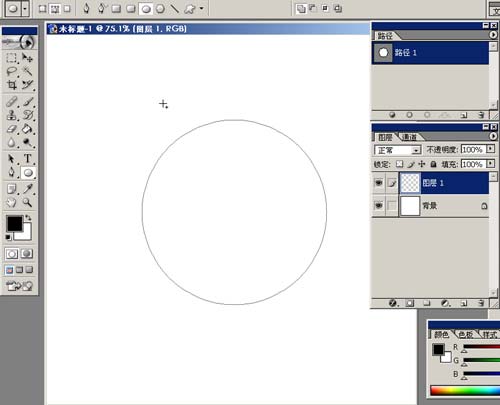Enable lock transparent pixels checkbox
The height and width of the screenshot is (405, 500).
(x=399, y=164)
